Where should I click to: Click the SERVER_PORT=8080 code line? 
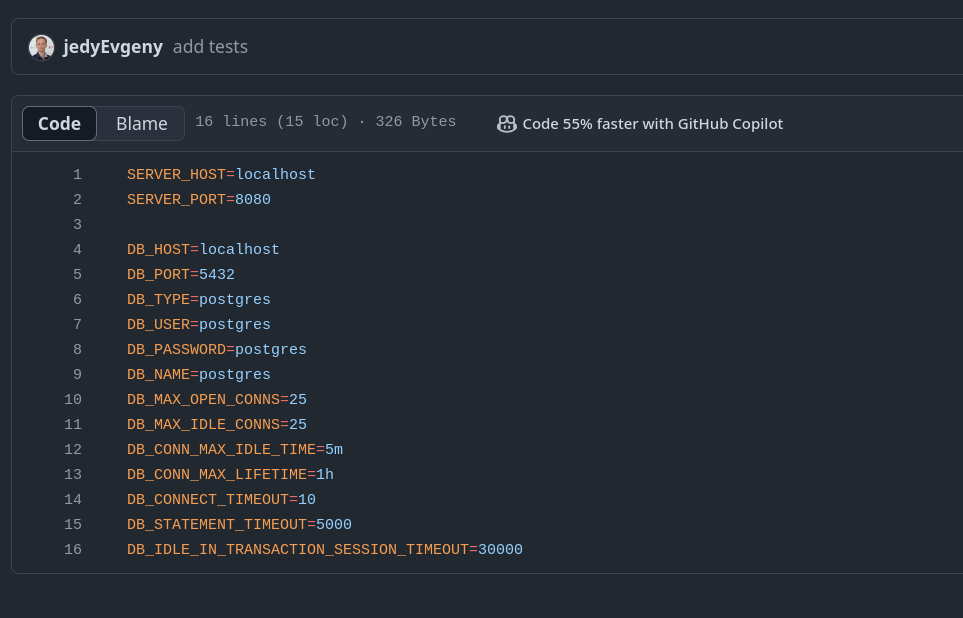(199, 200)
